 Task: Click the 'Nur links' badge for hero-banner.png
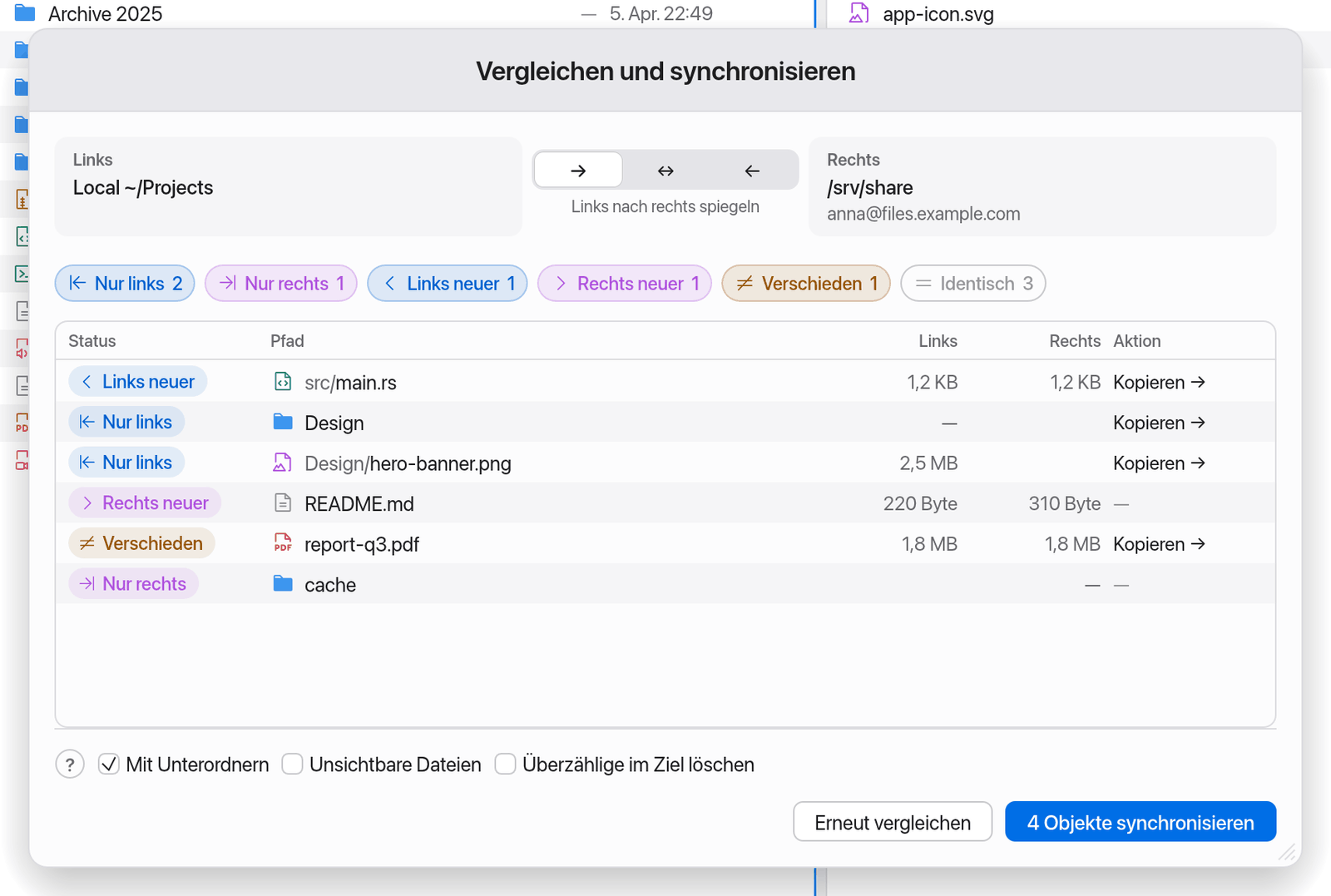pos(126,463)
